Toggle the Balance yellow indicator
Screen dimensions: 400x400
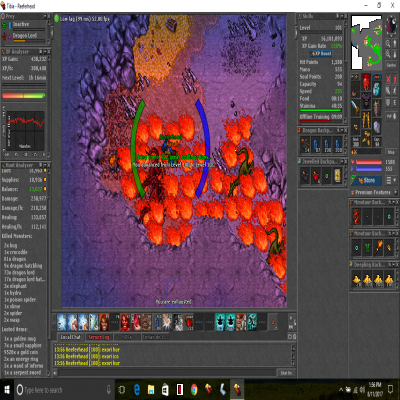[x=45, y=189]
